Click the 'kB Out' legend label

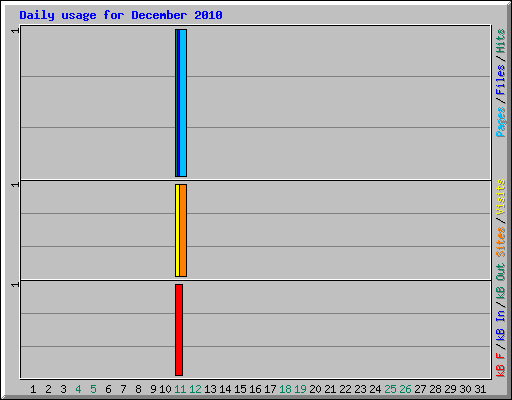coord(500,282)
